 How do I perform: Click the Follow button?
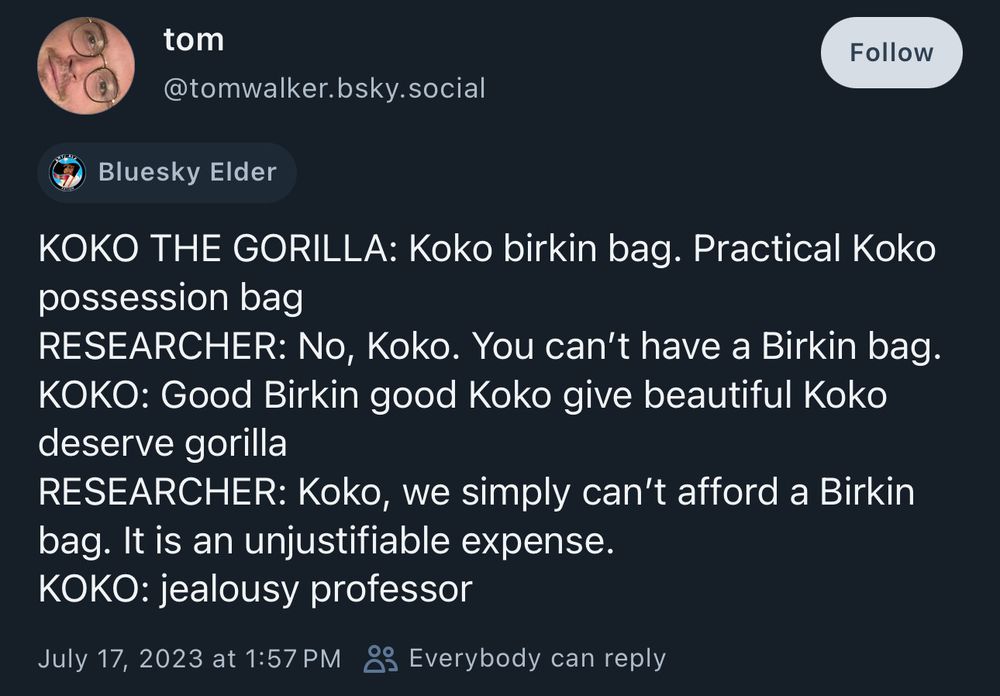tap(890, 52)
